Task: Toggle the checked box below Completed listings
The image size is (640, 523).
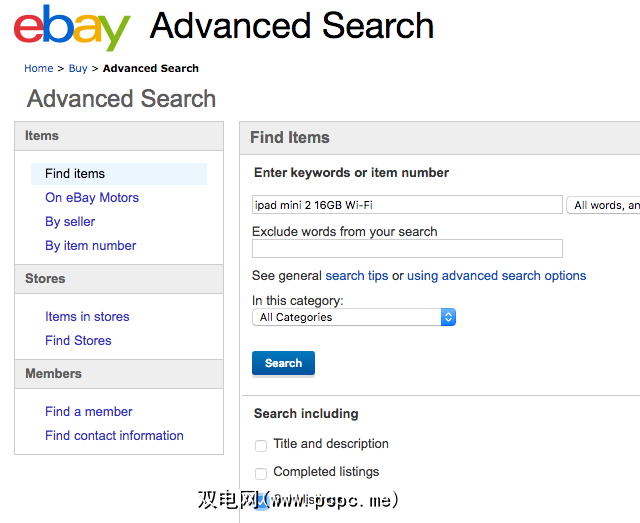Action: (x=261, y=500)
